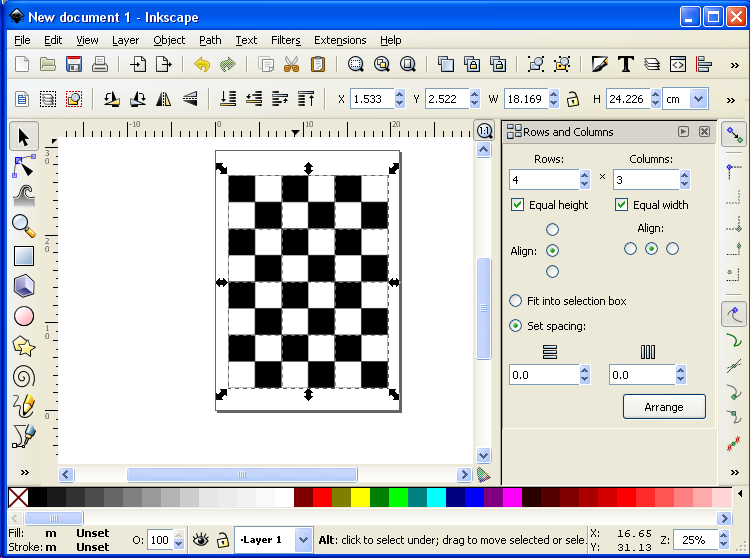The height and width of the screenshot is (558, 750).
Task: Open the Object menu
Action: (169, 40)
